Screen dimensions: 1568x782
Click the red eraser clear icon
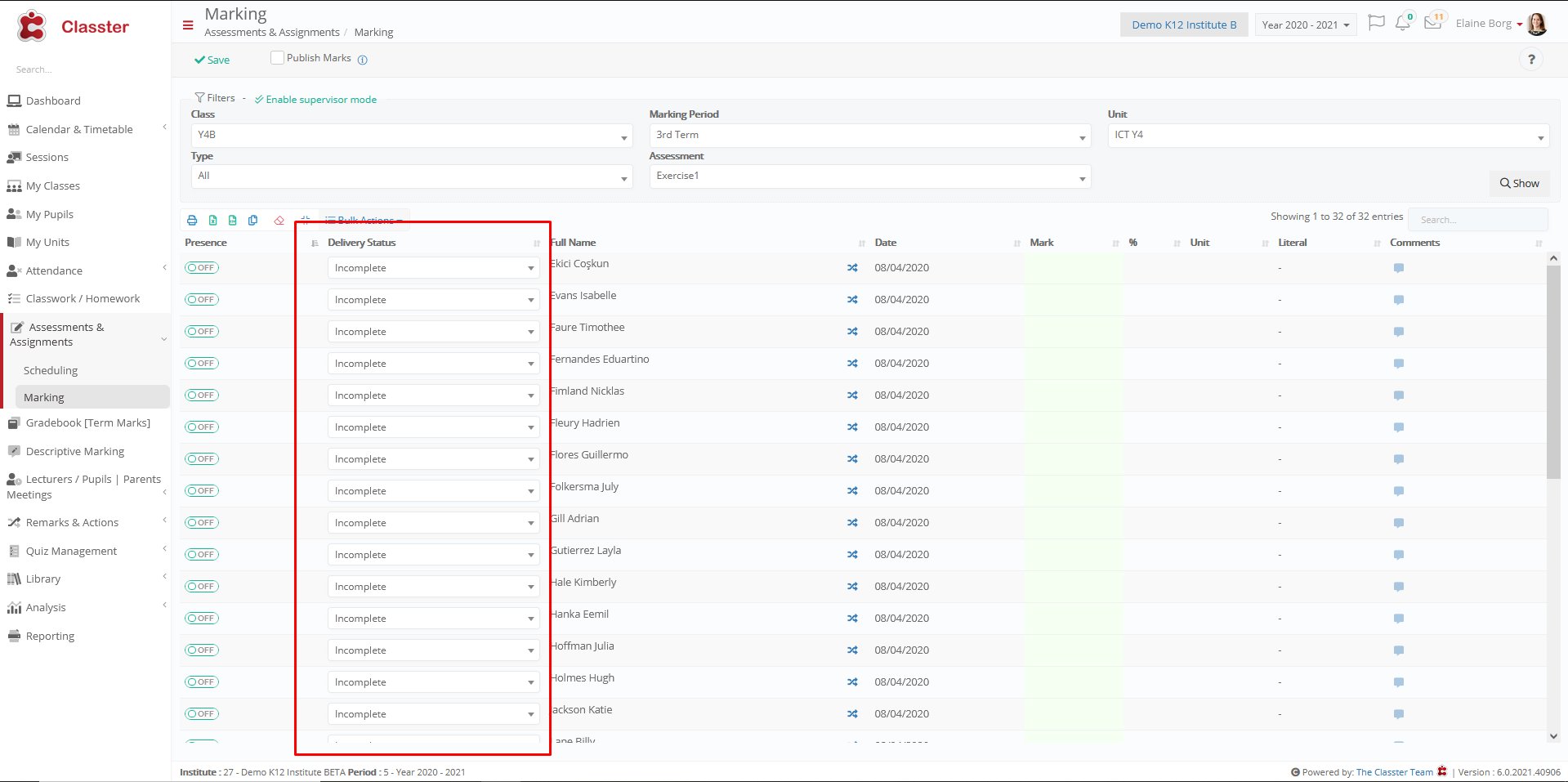coord(279,220)
